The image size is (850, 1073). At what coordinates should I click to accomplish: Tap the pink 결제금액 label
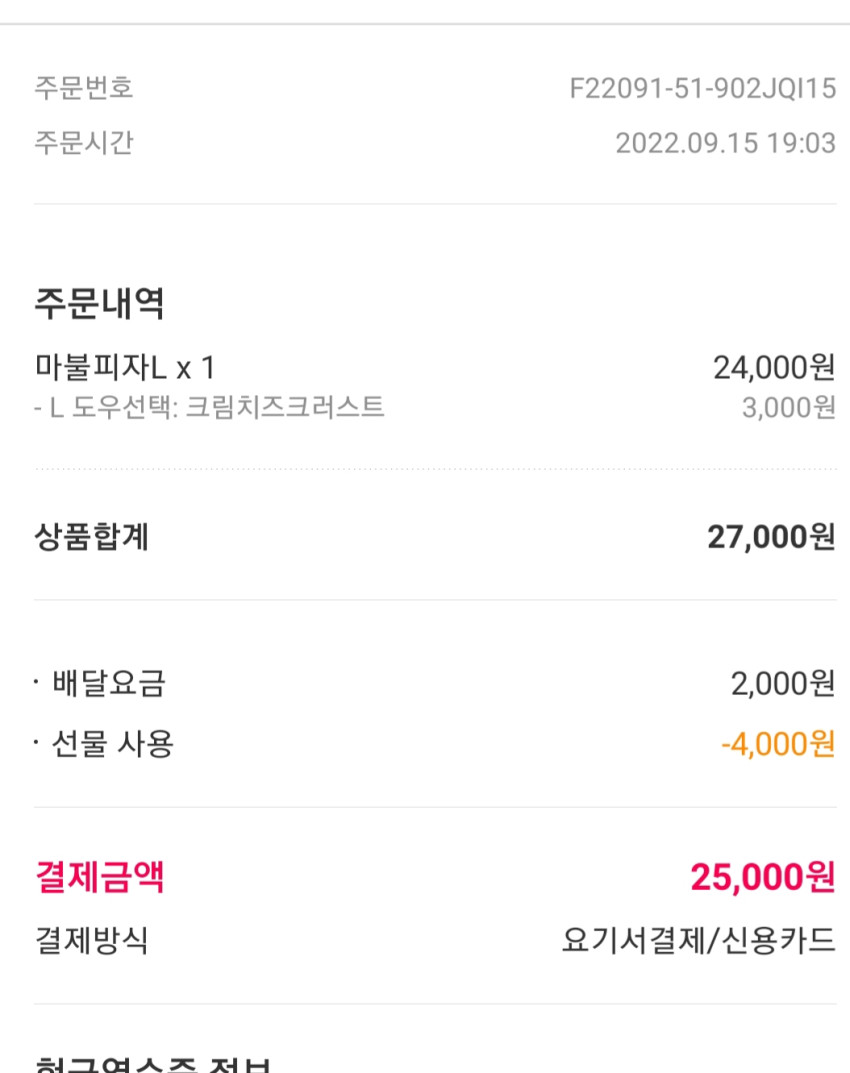[x=99, y=877]
